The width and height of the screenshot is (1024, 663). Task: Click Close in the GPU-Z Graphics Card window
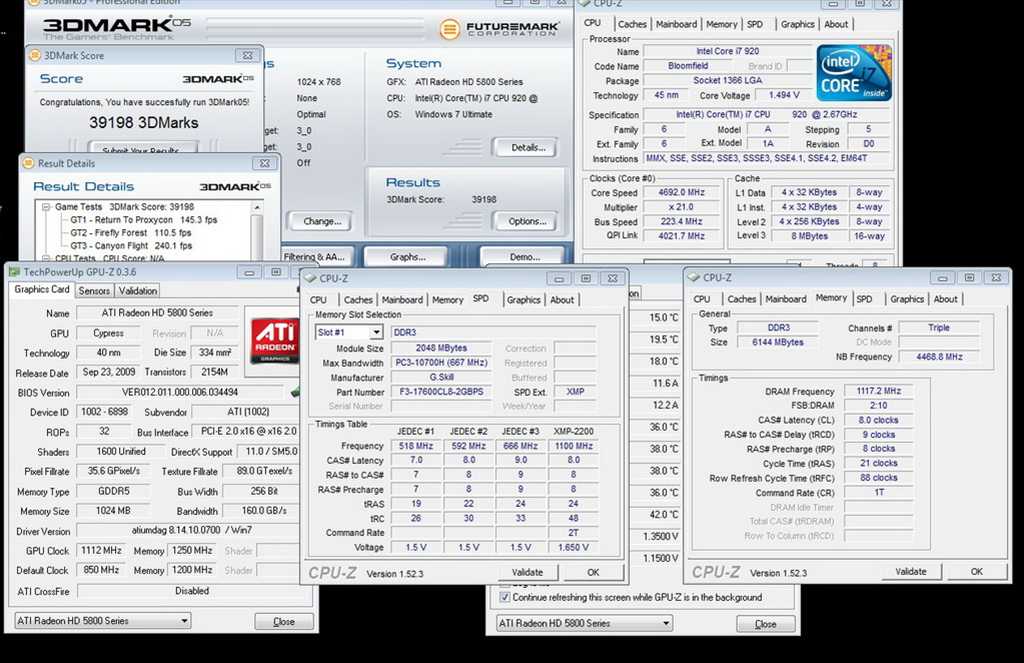click(283, 622)
